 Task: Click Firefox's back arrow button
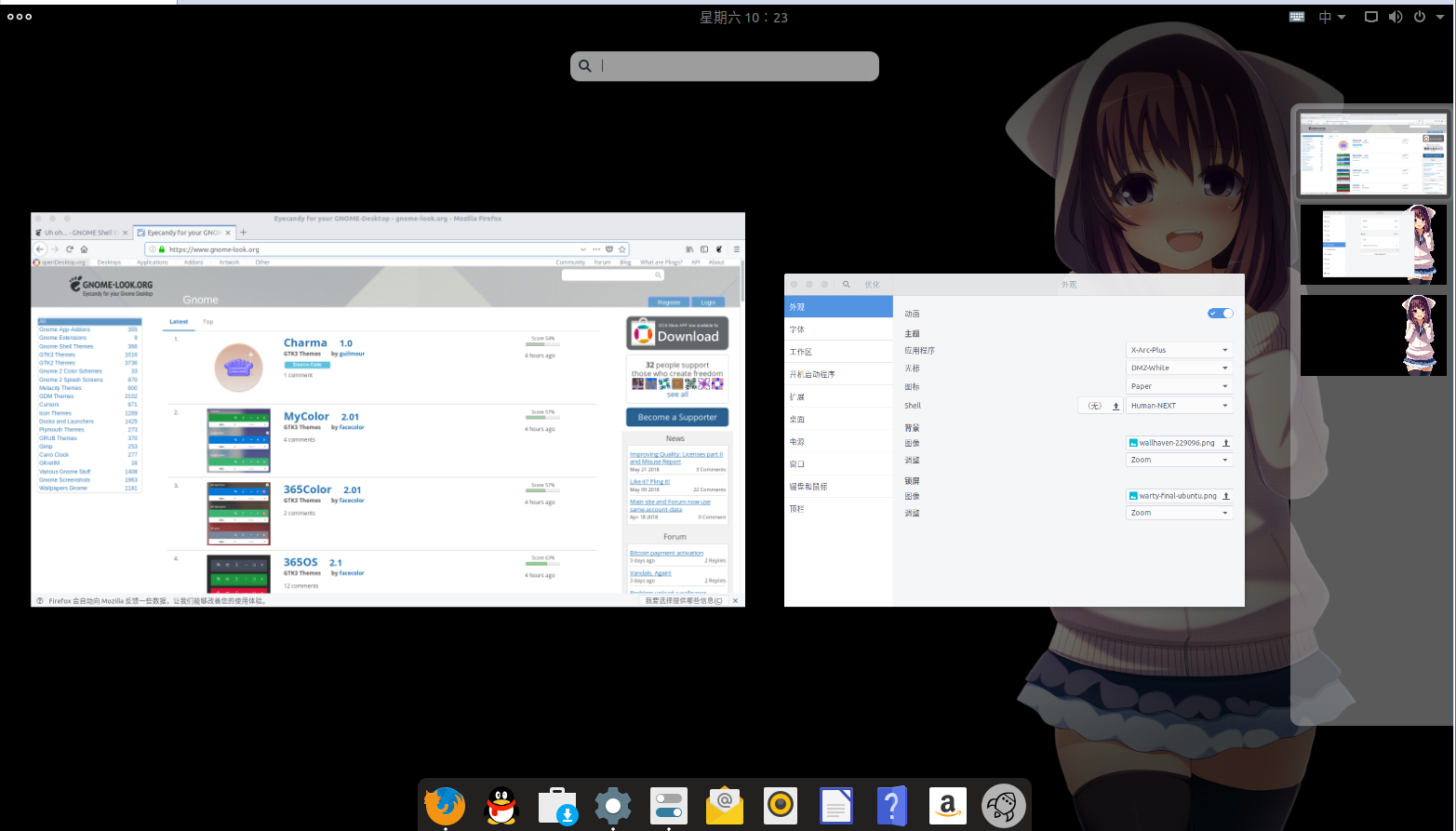click(x=40, y=249)
